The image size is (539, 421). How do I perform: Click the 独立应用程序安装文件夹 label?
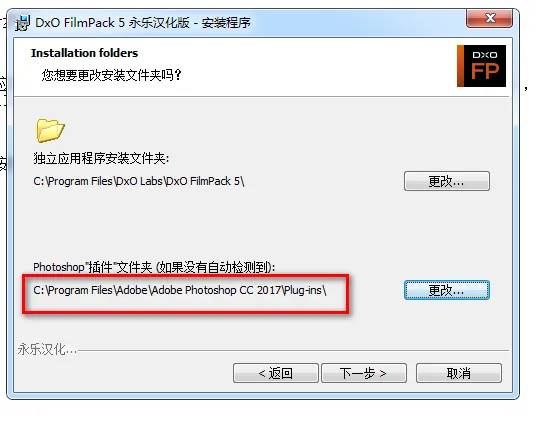click(x=101, y=158)
